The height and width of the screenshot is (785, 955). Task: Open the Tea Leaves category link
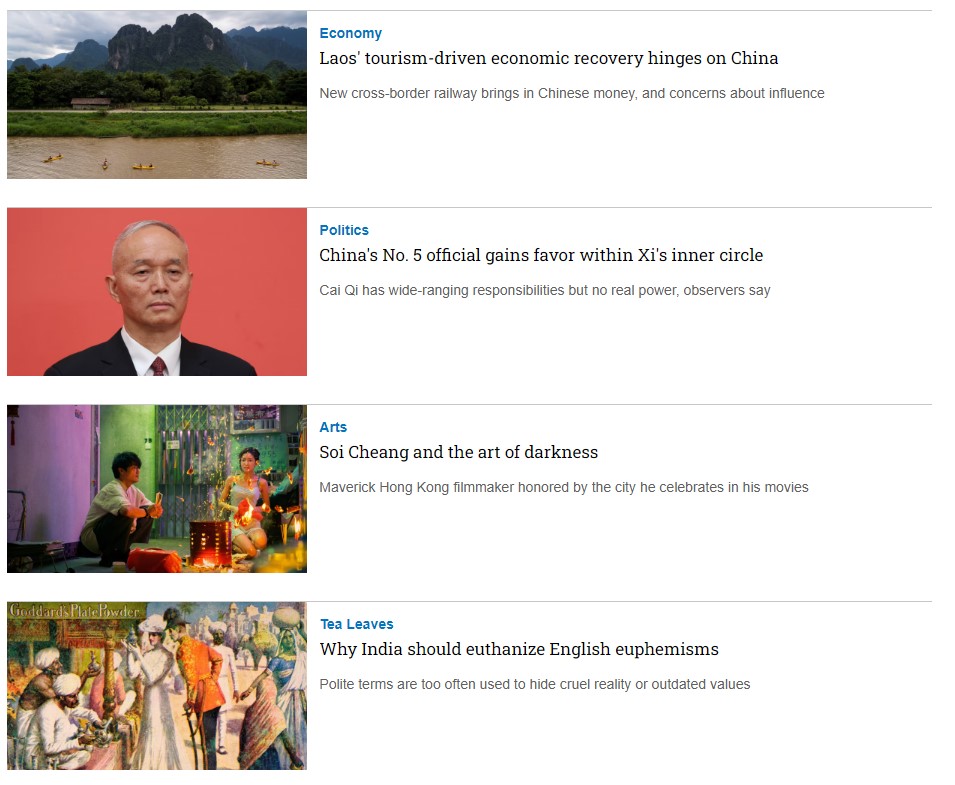coord(356,624)
